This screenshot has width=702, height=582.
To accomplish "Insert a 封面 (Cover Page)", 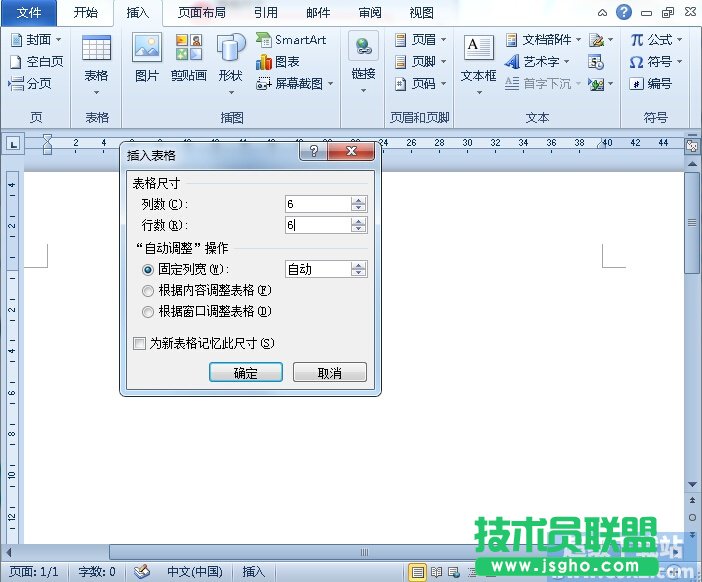I will (x=35, y=40).
